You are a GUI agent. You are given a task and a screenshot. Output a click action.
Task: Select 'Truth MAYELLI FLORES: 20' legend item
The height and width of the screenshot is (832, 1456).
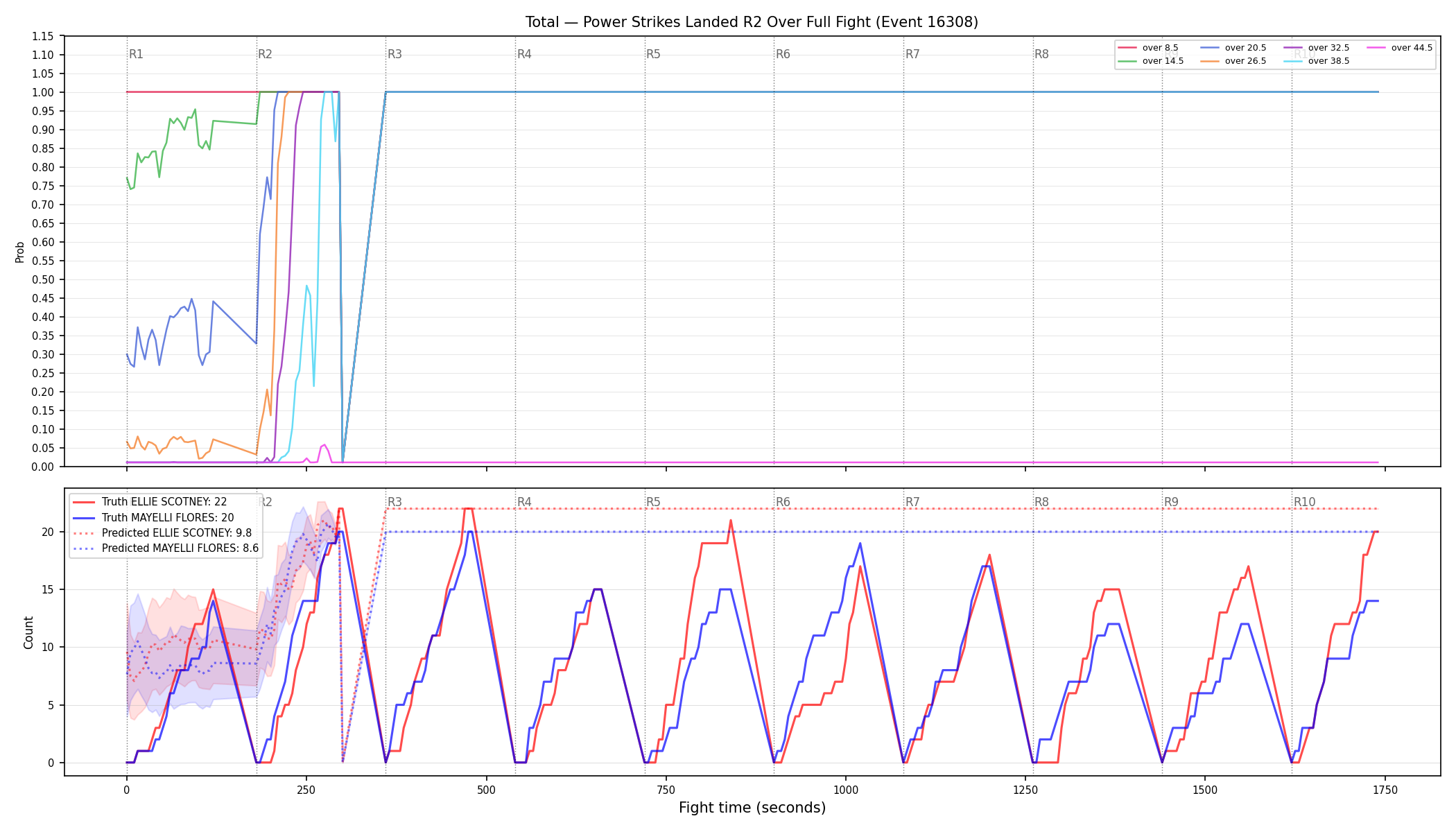153,517
